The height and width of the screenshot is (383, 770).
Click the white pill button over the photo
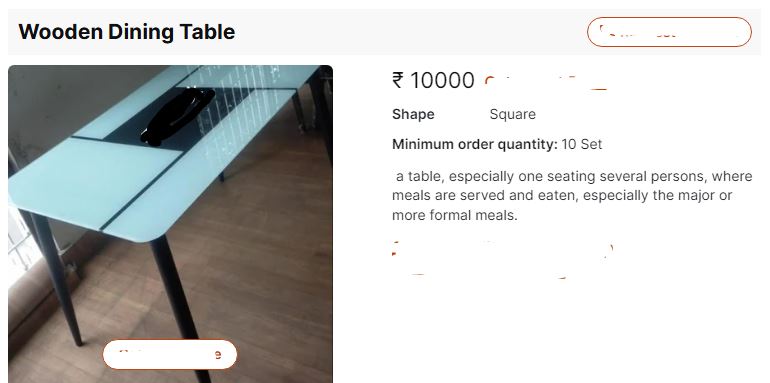click(170, 354)
